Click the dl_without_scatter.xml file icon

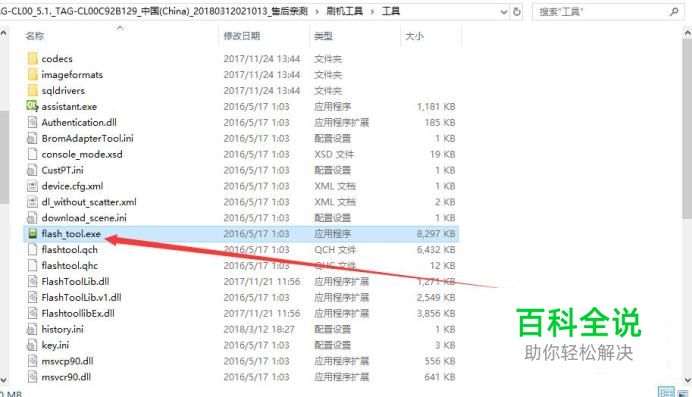coord(32,202)
